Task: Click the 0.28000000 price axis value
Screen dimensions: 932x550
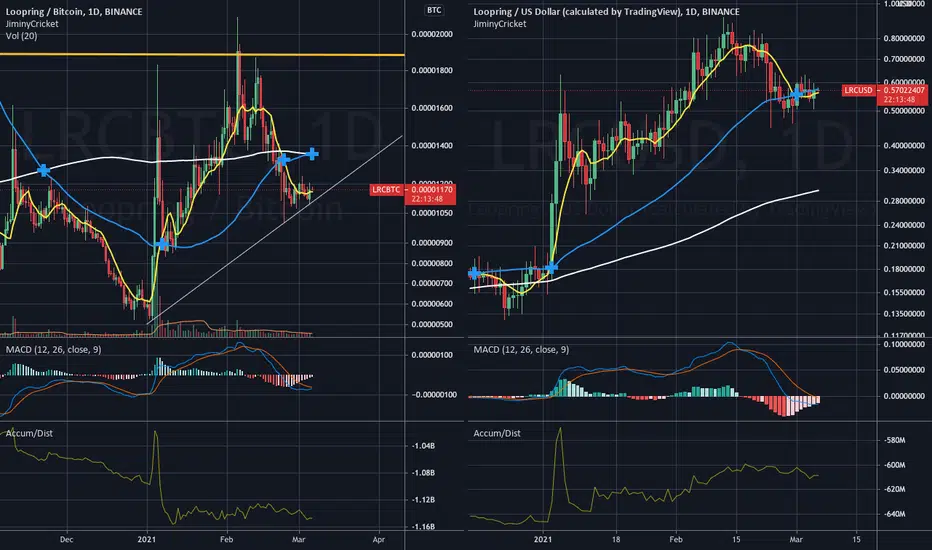Action: coord(904,201)
